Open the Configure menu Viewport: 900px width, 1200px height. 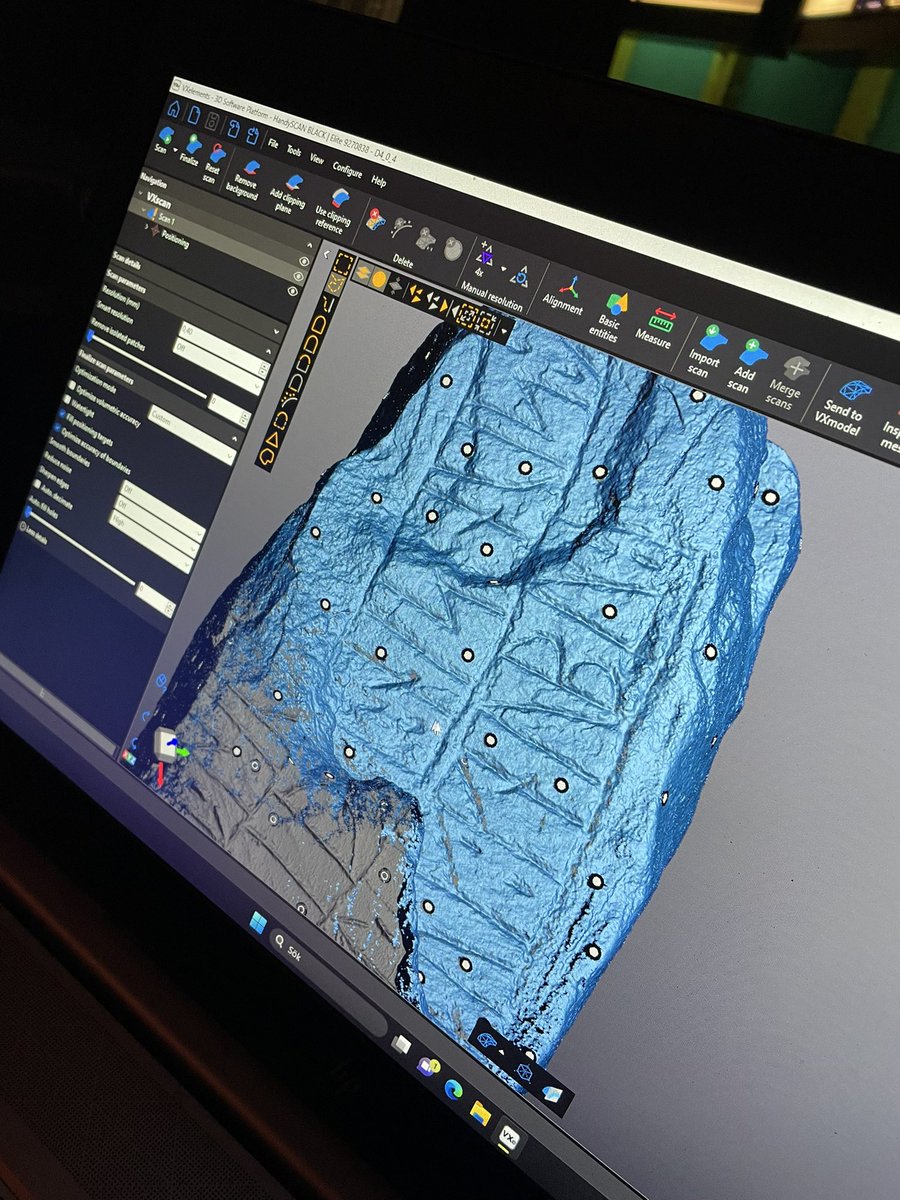pyautogui.click(x=347, y=170)
